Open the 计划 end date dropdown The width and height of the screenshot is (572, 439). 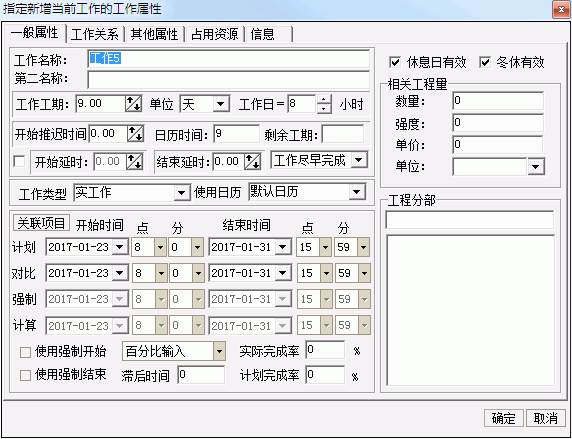(283, 247)
